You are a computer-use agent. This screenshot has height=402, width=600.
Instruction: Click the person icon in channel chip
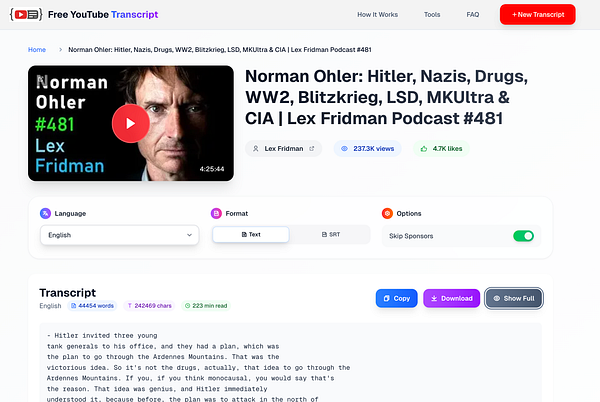(x=256, y=148)
